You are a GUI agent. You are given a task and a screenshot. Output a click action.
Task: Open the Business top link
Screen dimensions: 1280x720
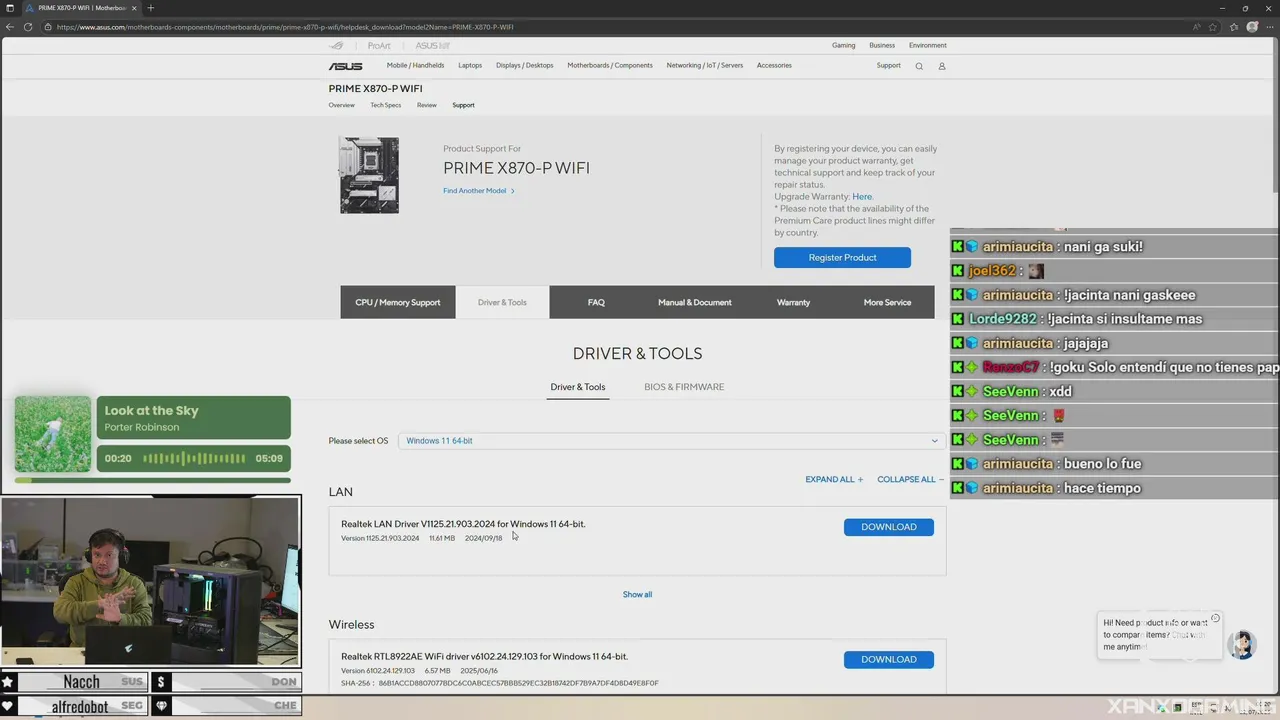pos(882,45)
